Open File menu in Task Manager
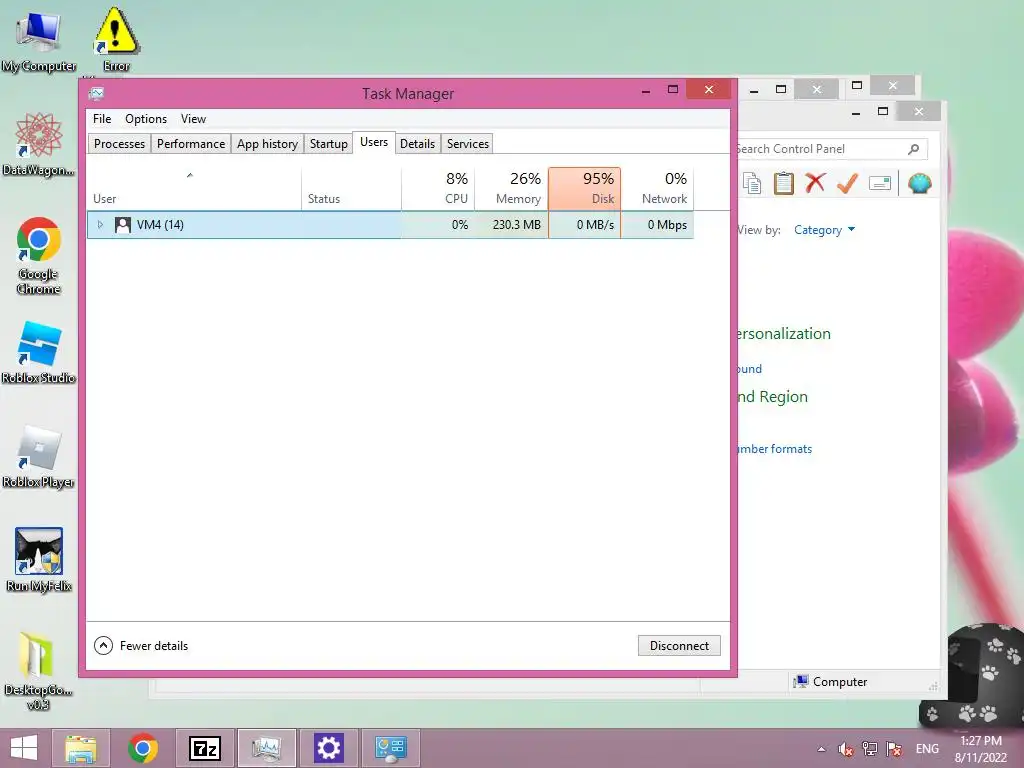 point(102,119)
